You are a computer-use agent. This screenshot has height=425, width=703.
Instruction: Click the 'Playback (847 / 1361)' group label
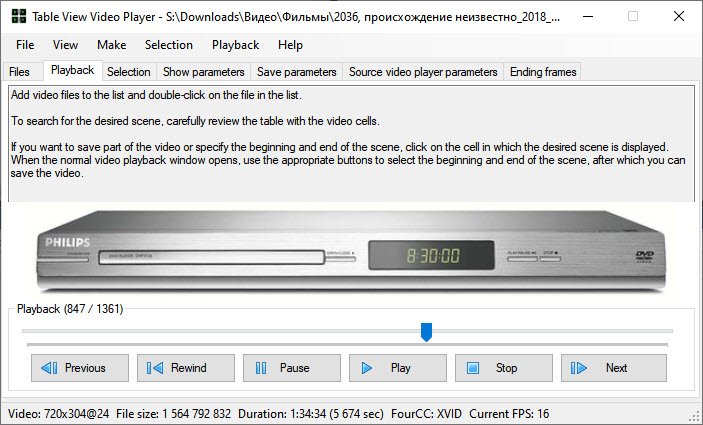(70, 309)
